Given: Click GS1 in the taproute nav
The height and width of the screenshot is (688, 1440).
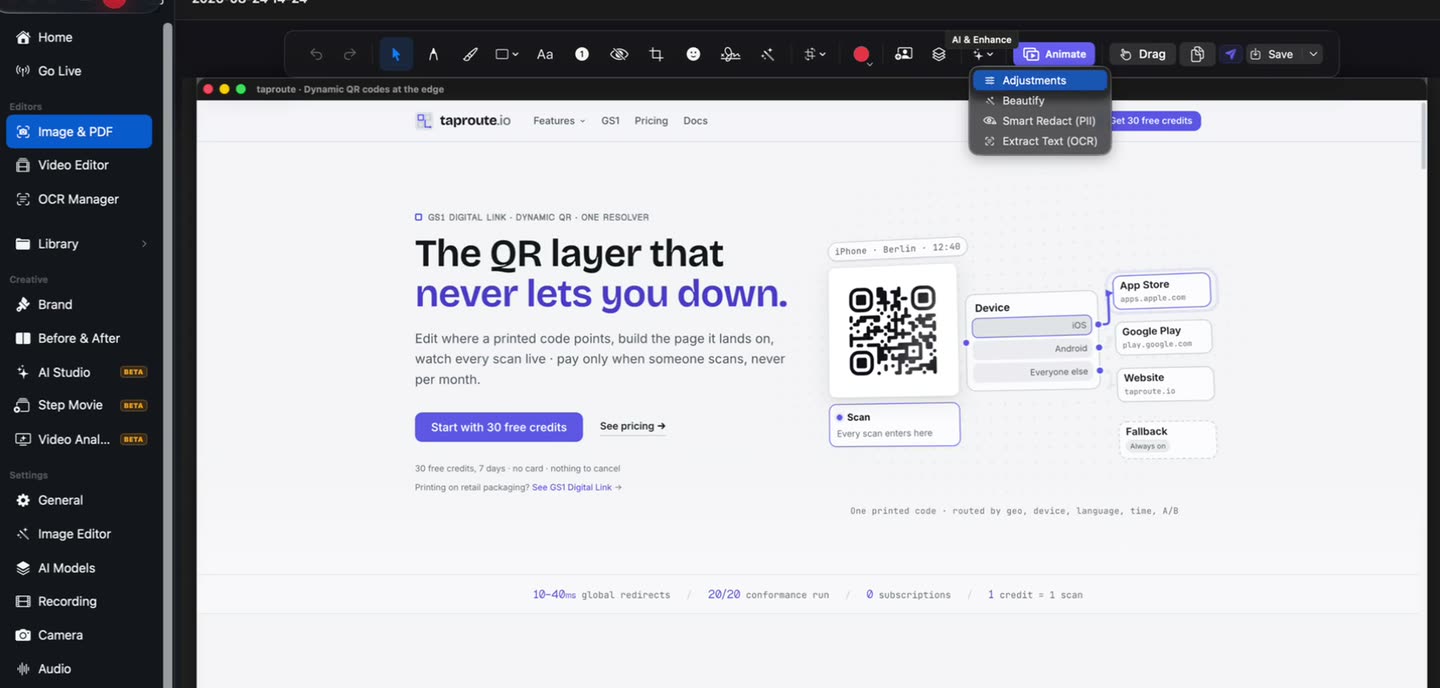Looking at the screenshot, I should point(610,121).
